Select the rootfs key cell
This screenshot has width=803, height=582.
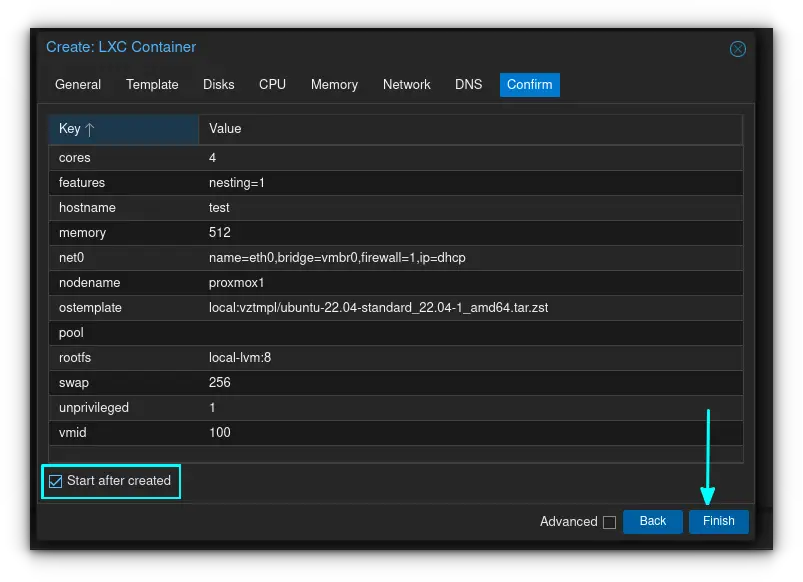pos(123,358)
